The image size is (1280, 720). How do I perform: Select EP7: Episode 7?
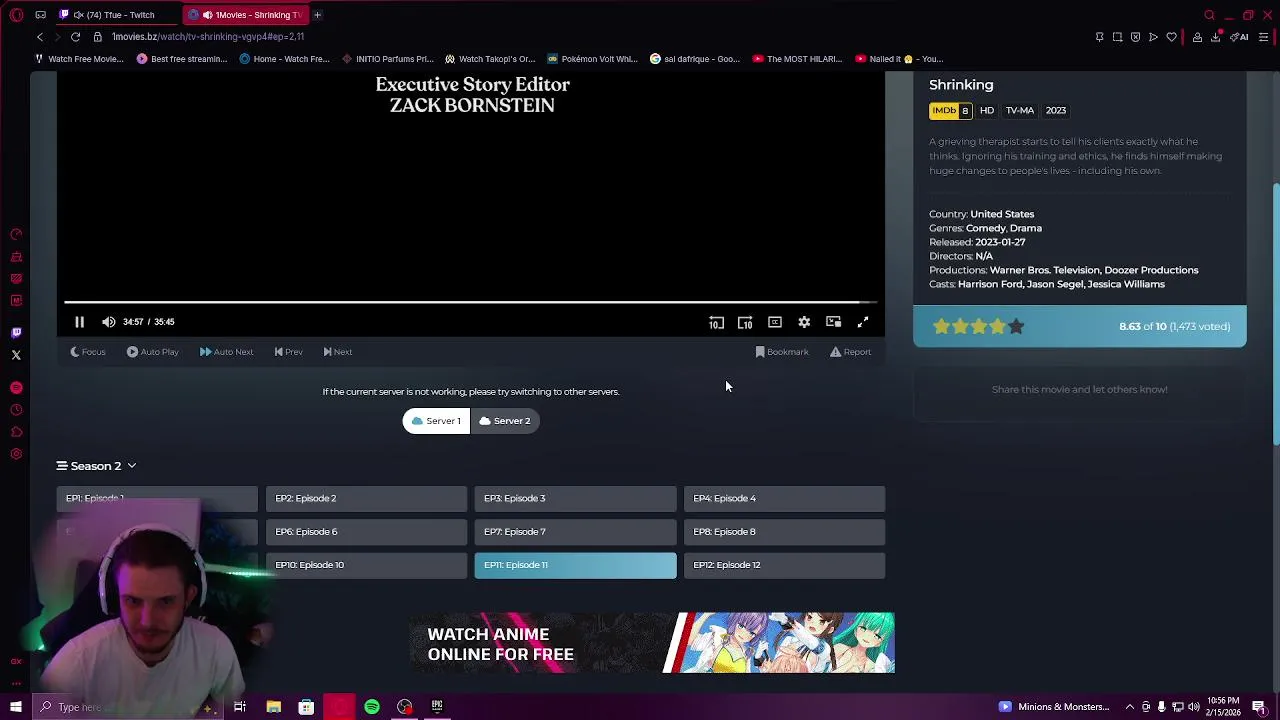coord(575,532)
